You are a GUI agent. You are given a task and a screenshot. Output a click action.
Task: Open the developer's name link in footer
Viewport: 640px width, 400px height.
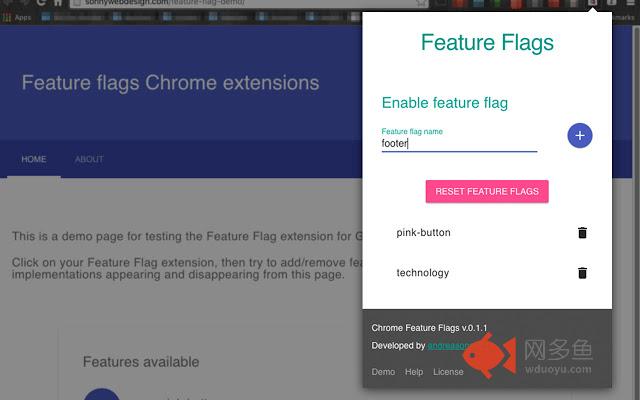[x=448, y=346]
